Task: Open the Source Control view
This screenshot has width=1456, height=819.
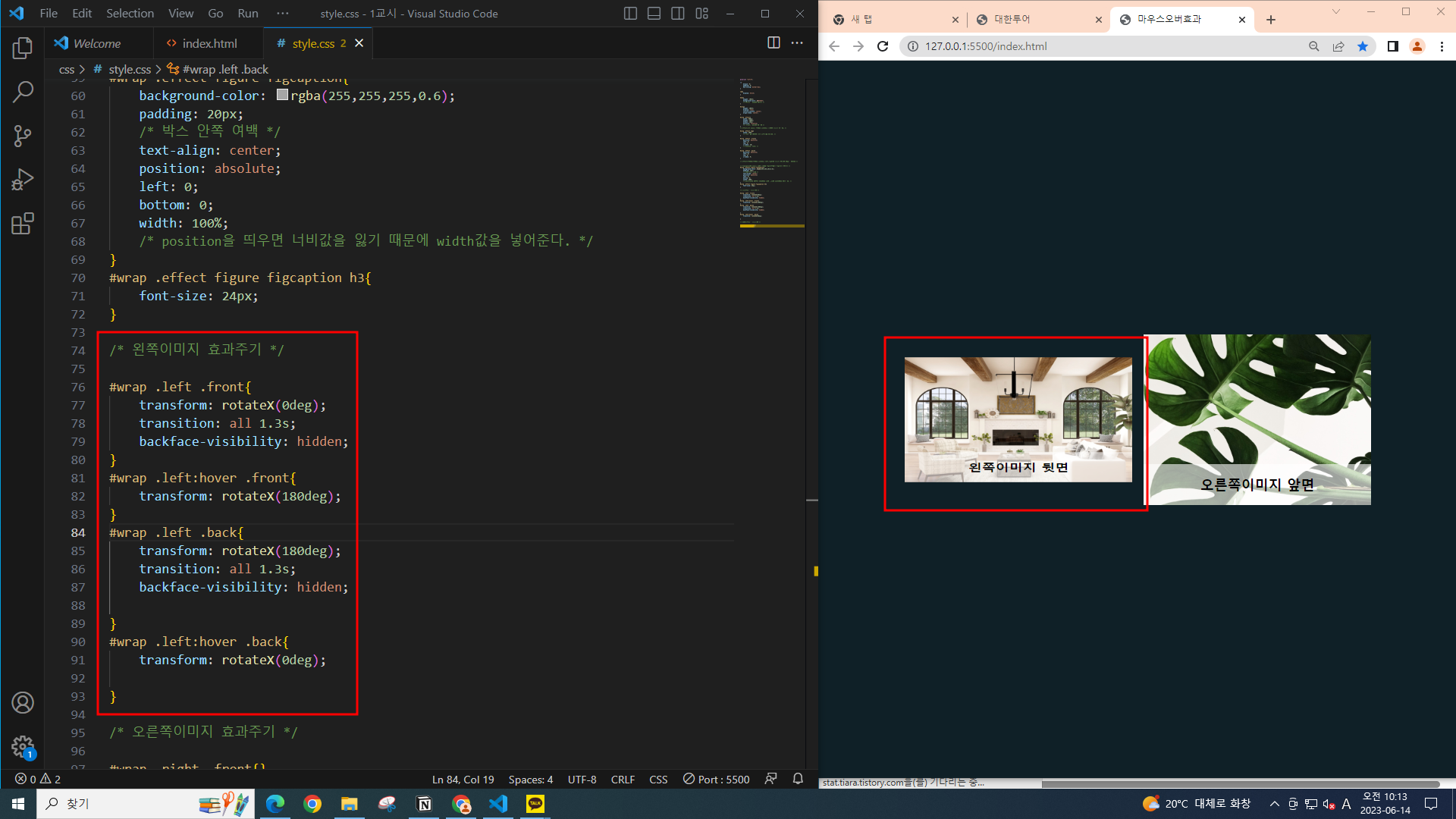Action: (23, 136)
